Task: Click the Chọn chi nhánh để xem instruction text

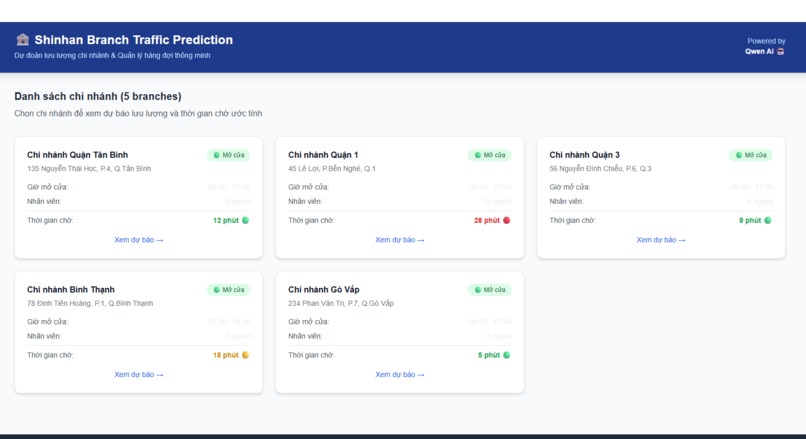Action: tap(138, 113)
